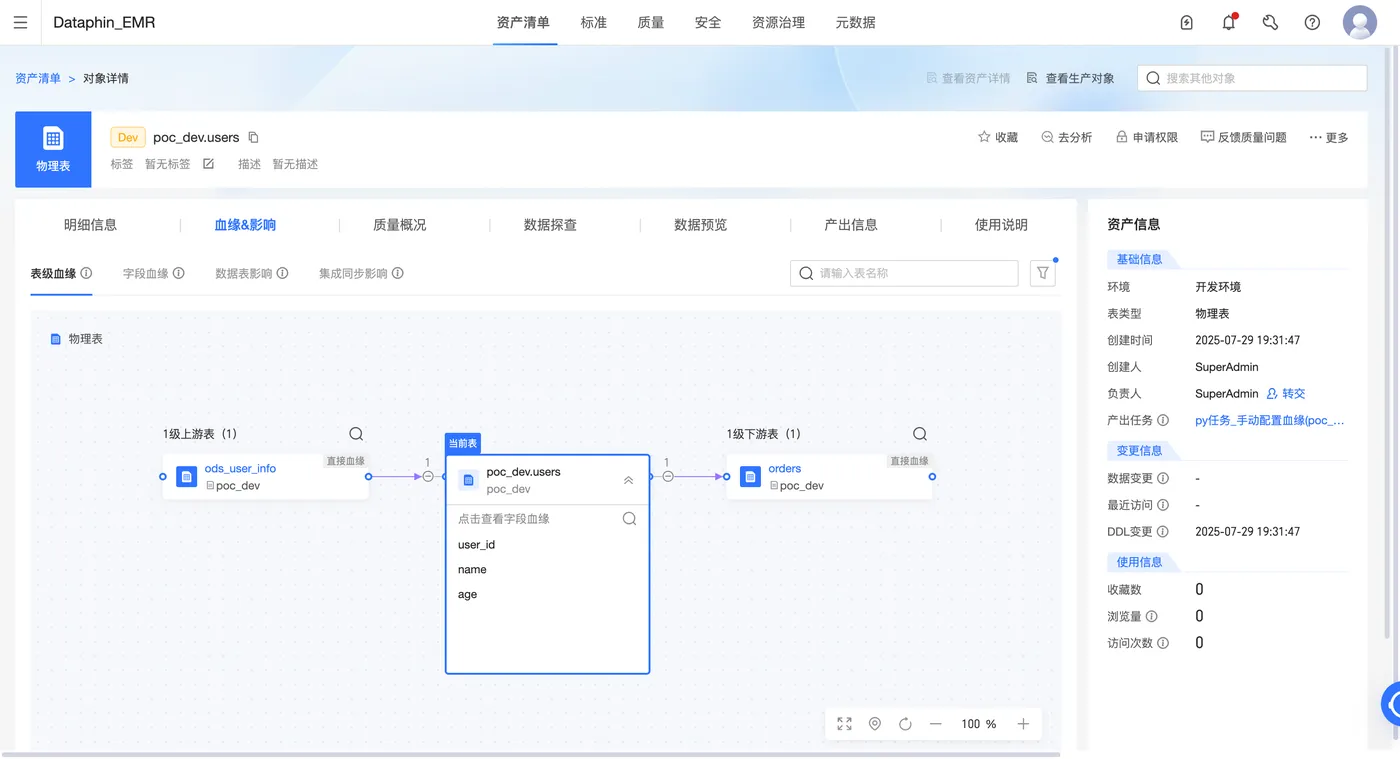Click the blue 物理表 type badge
The width and height of the screenshot is (1400, 759).
[x=53, y=149]
